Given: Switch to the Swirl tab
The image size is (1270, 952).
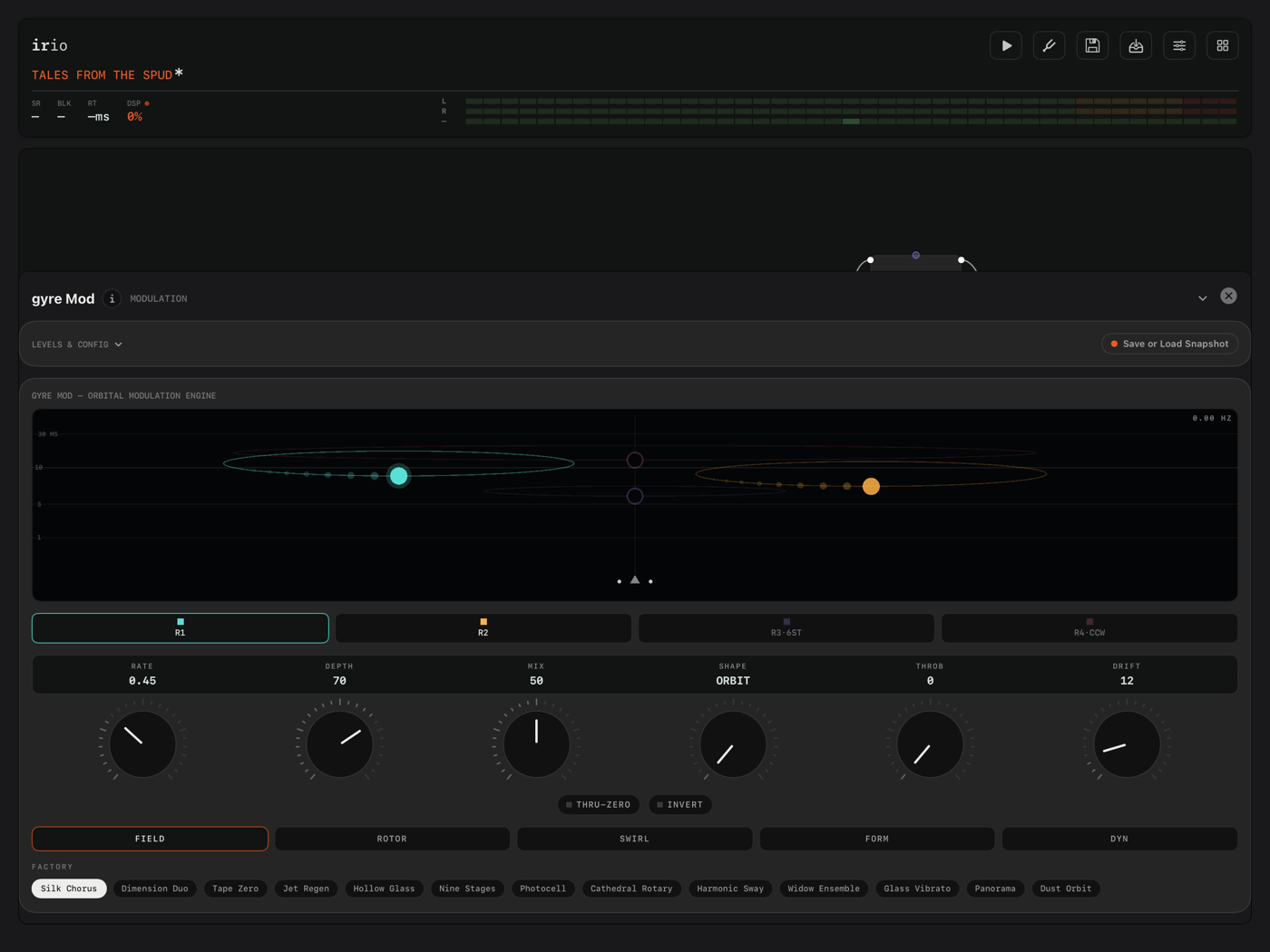Looking at the screenshot, I should (x=634, y=839).
